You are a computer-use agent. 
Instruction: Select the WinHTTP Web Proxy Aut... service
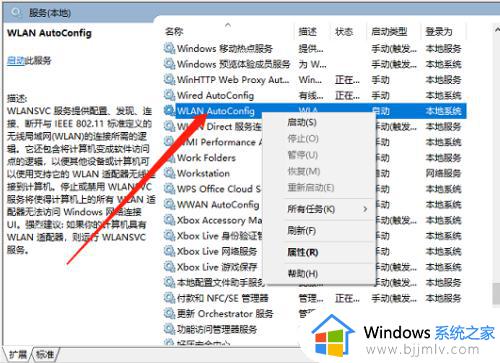tap(314, 80)
